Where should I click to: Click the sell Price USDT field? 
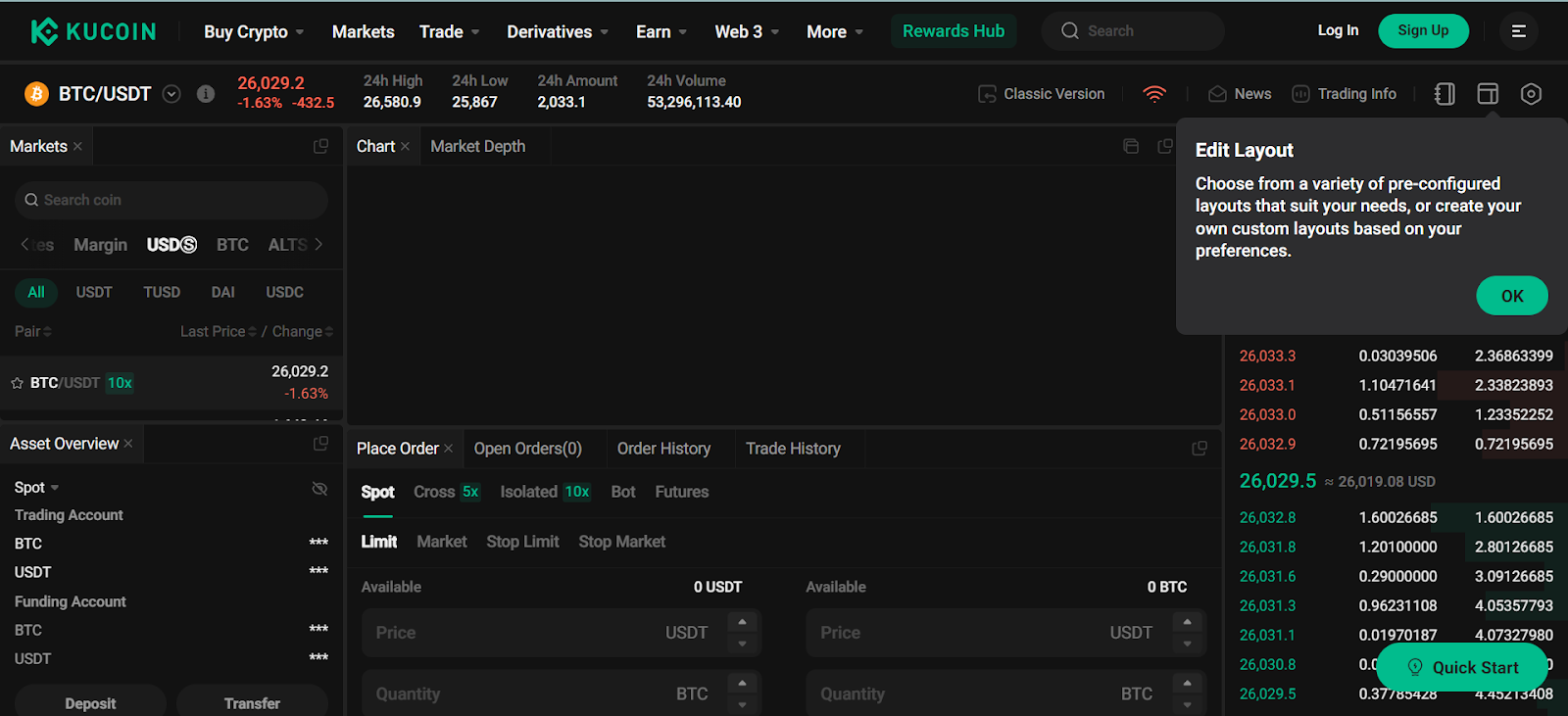1005,633
